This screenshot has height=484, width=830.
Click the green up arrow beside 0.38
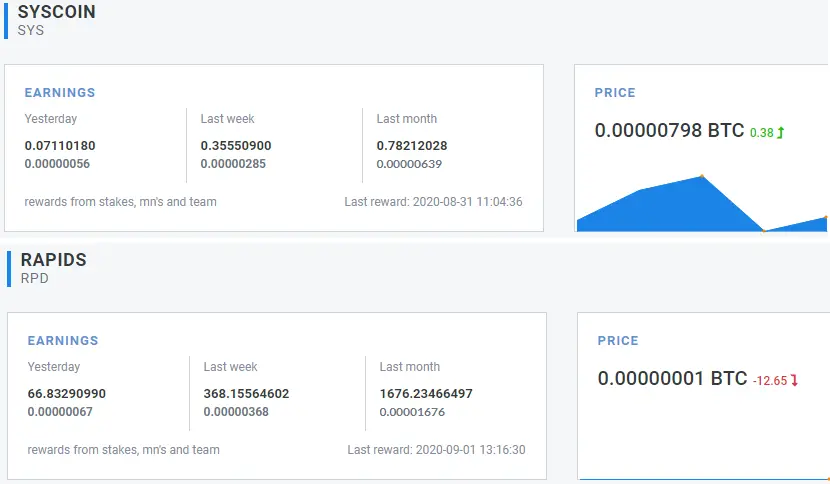tap(781, 132)
